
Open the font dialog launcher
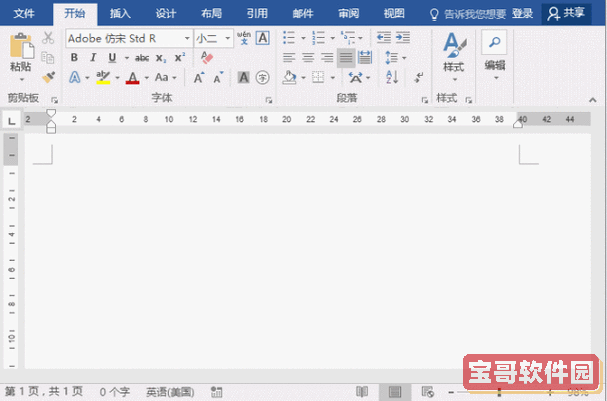click(x=269, y=100)
